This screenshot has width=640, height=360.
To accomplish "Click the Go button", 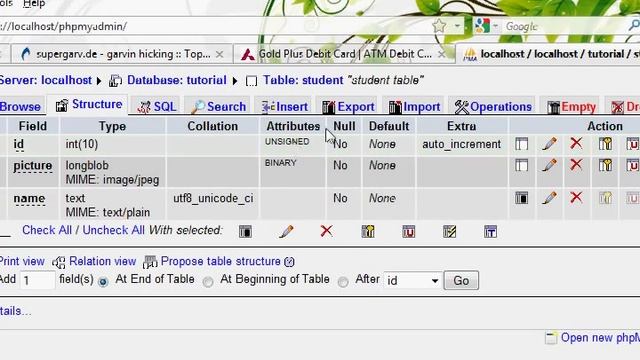I will click(461, 281).
